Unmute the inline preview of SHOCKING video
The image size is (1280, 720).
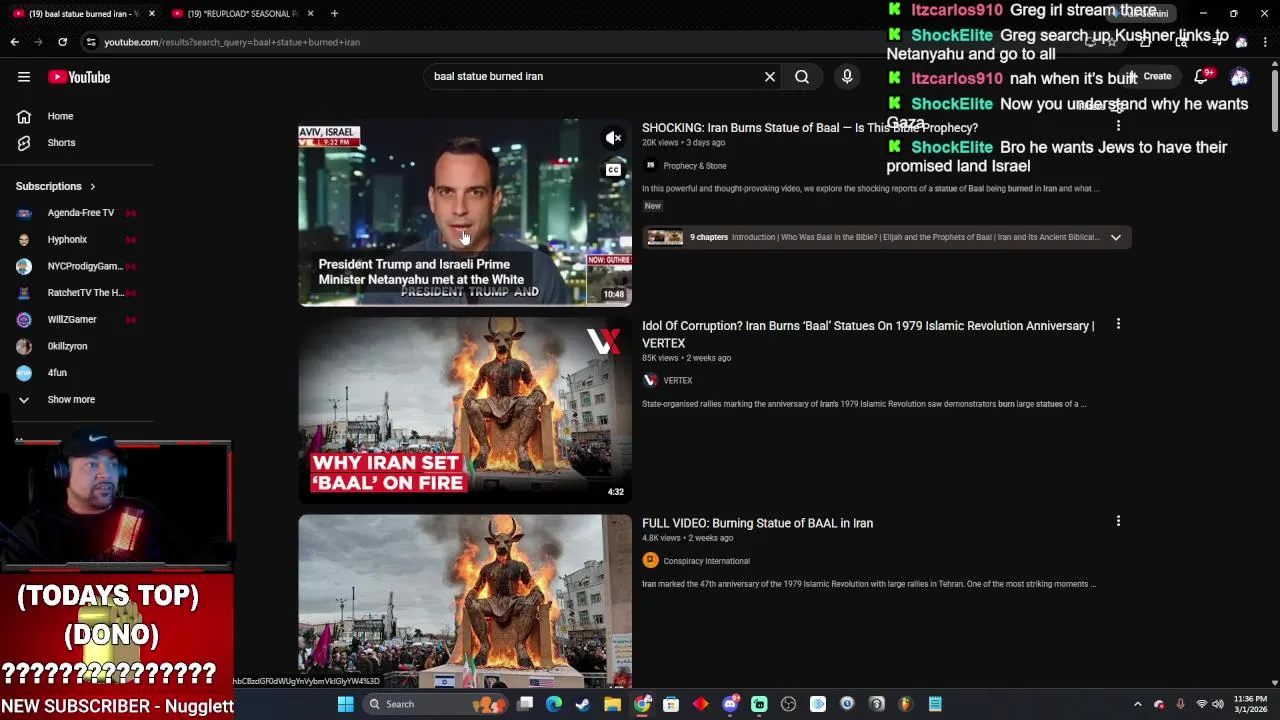pyautogui.click(x=613, y=138)
